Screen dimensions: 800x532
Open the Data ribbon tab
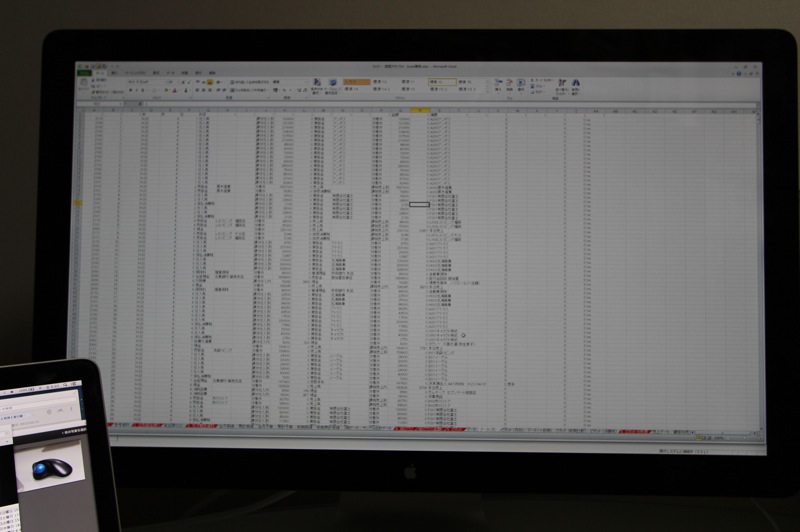coord(171,73)
